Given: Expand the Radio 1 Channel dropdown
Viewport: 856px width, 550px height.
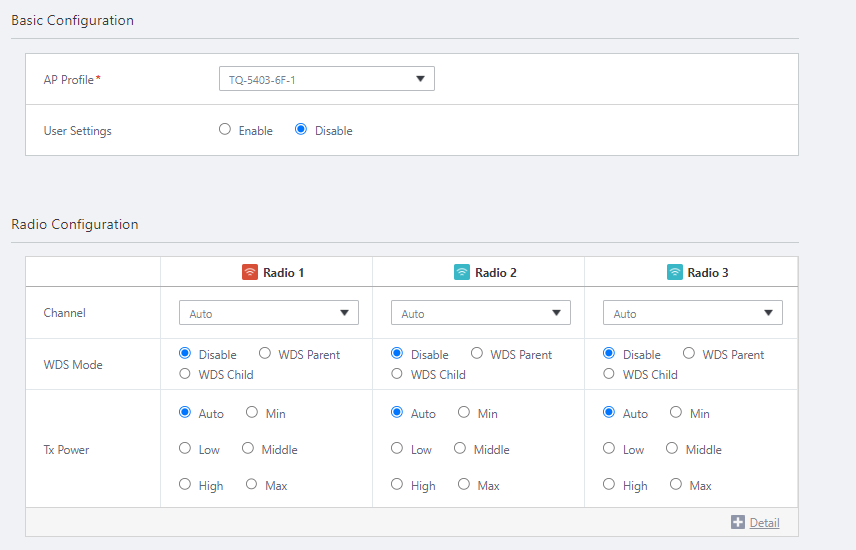Looking at the screenshot, I should pyautogui.click(x=268, y=313).
